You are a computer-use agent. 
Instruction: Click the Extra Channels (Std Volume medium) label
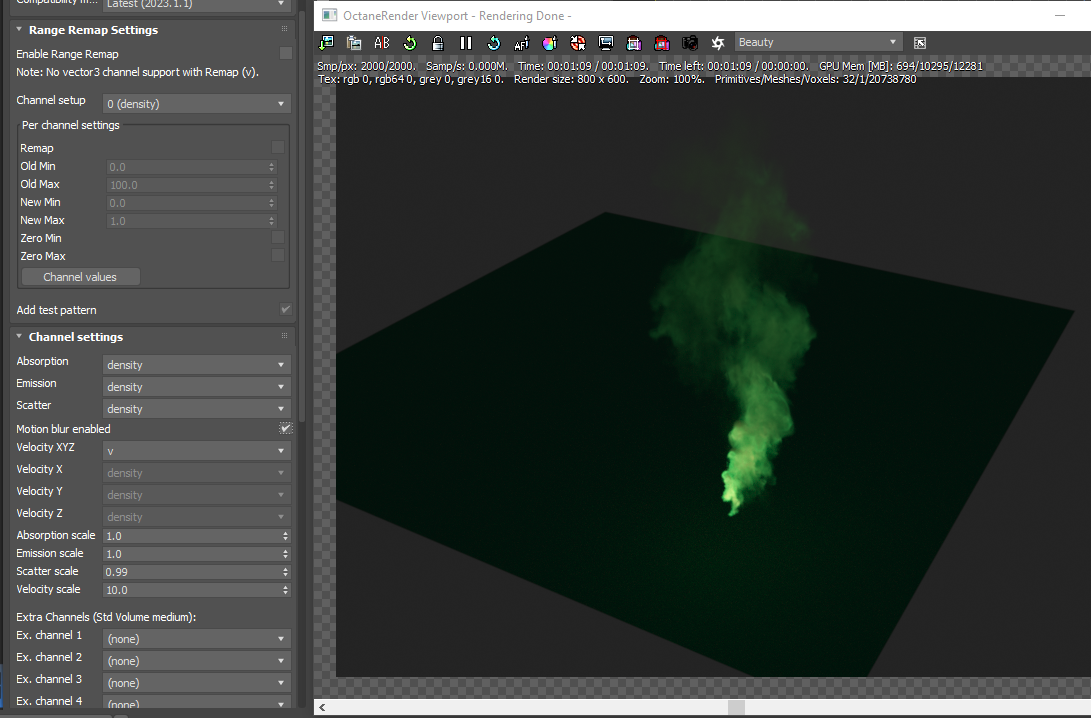point(106,617)
